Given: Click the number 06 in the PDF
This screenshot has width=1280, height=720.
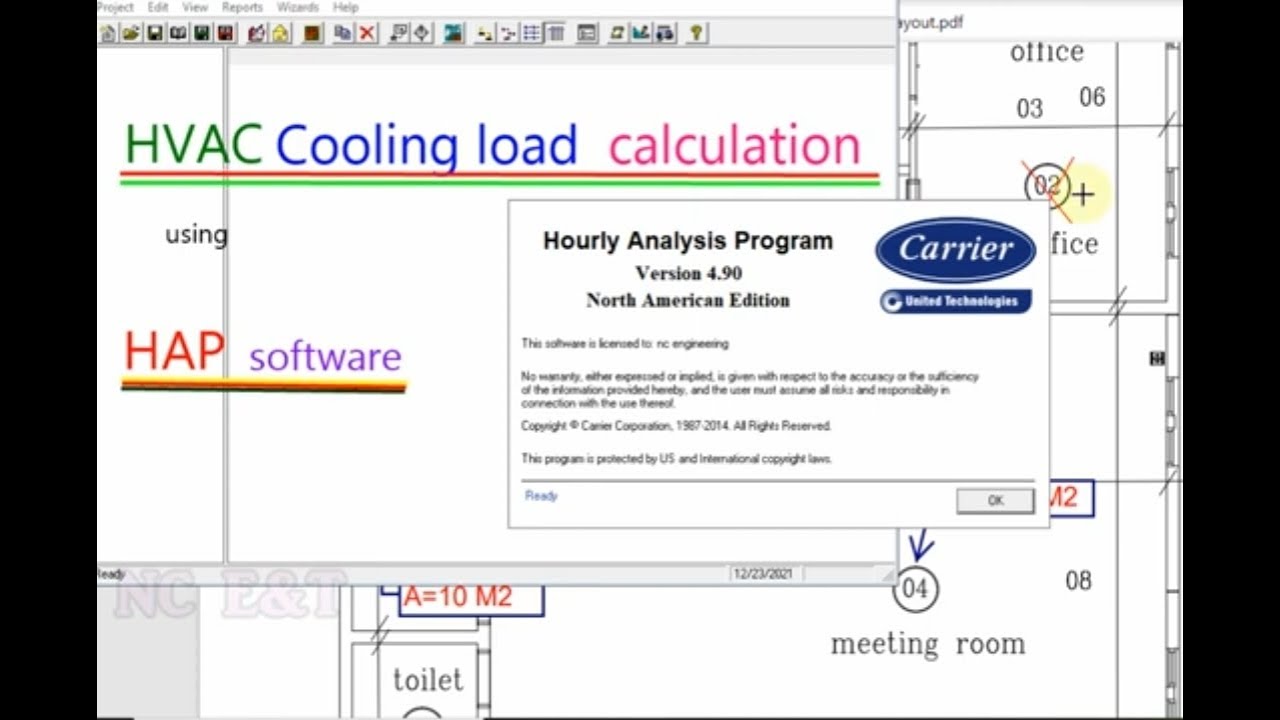Looking at the screenshot, I should pos(1092,97).
